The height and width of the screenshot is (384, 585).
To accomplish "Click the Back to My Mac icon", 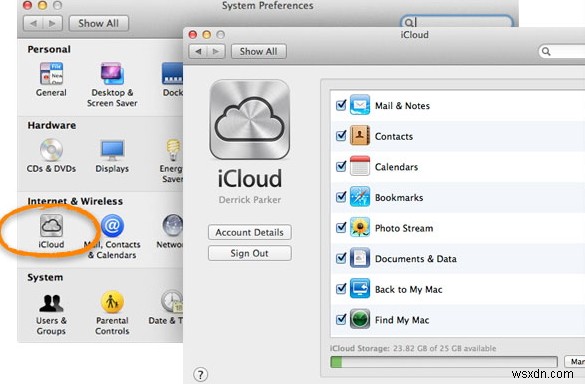I will point(360,288).
